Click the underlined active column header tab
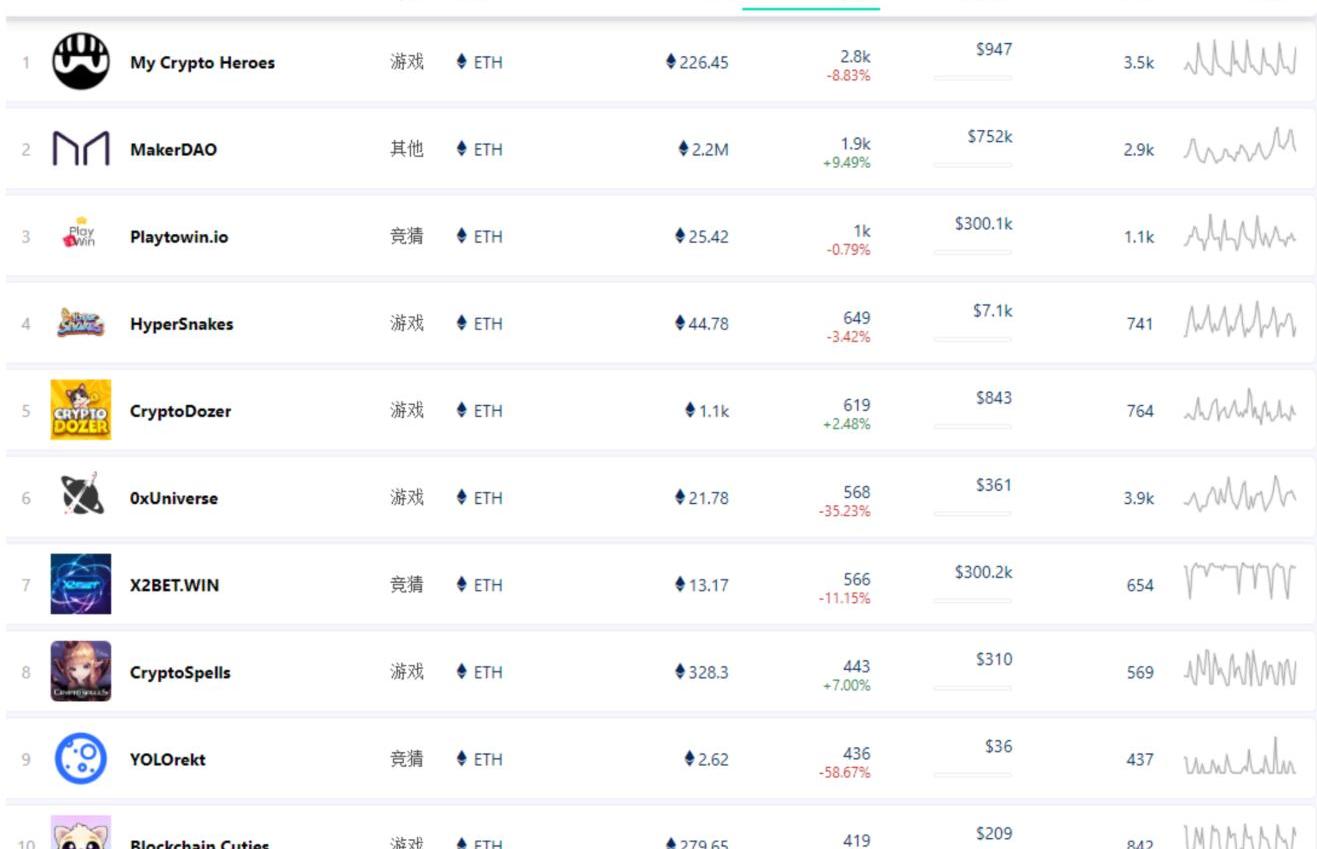 (x=810, y=6)
